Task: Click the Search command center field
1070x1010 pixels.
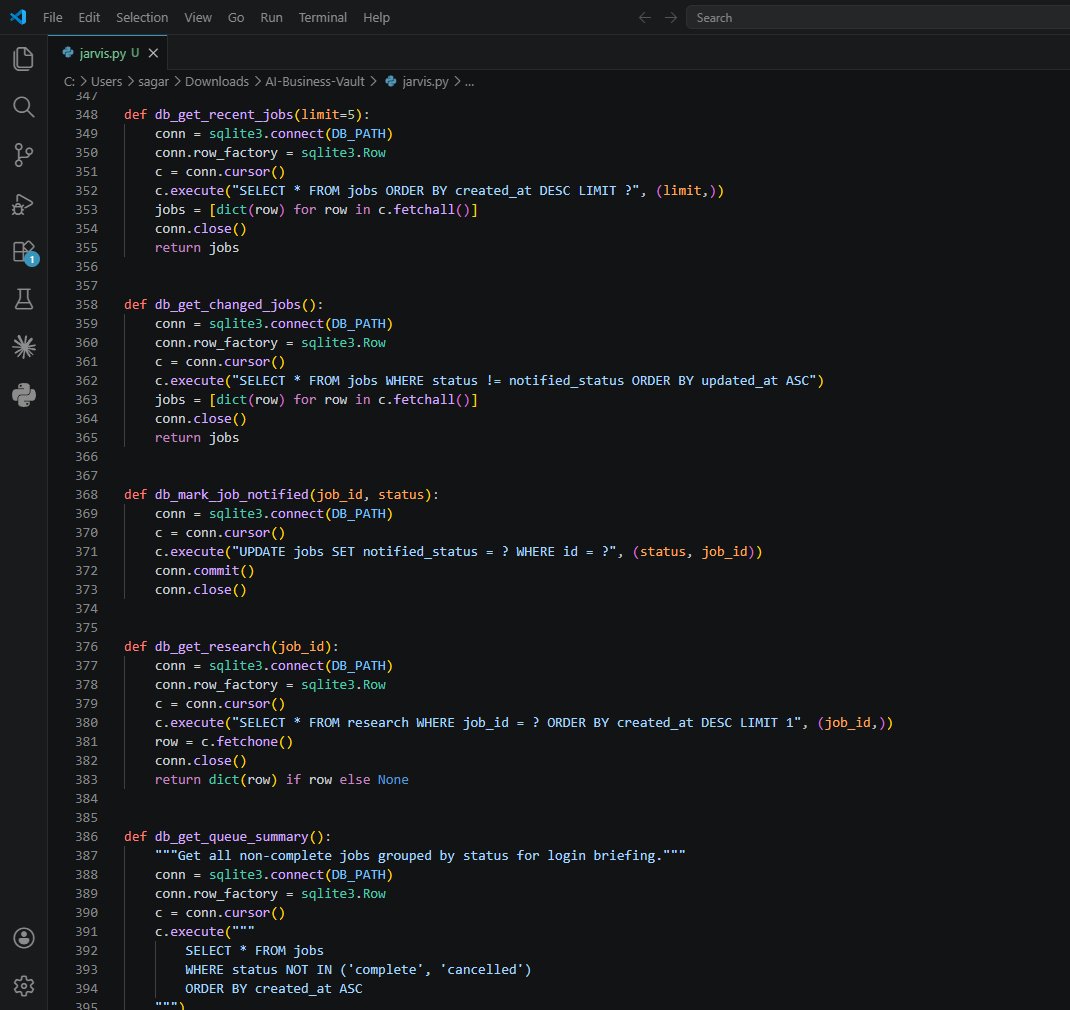Action: tap(878, 18)
